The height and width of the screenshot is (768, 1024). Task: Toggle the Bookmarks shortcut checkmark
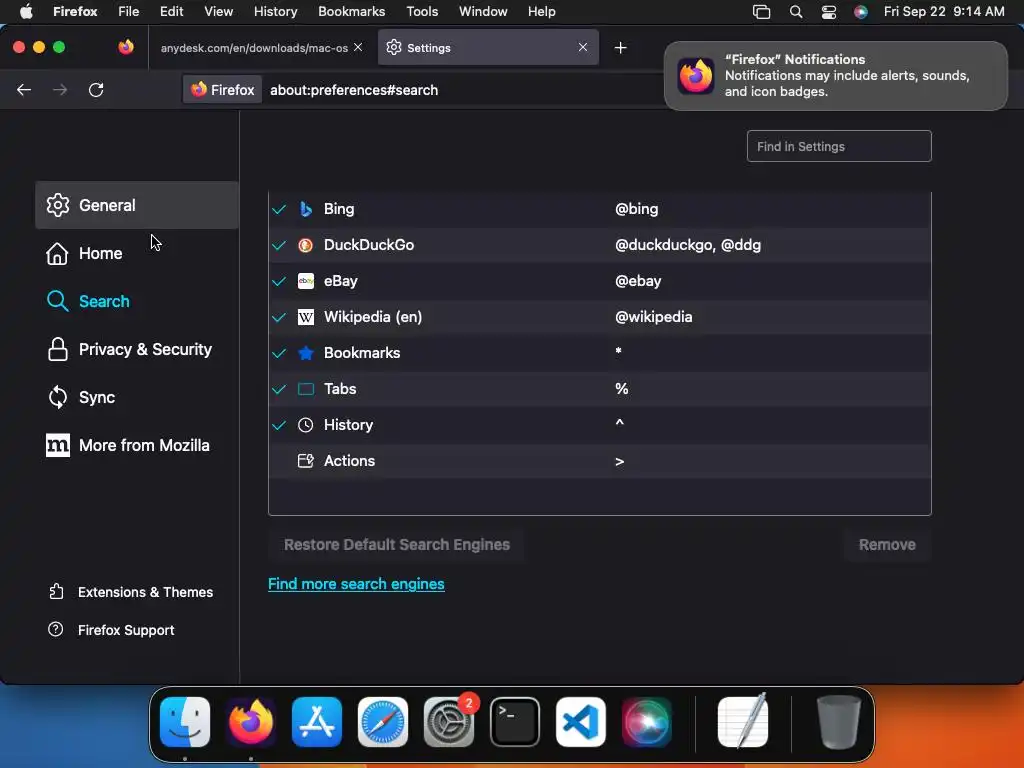tap(279, 353)
